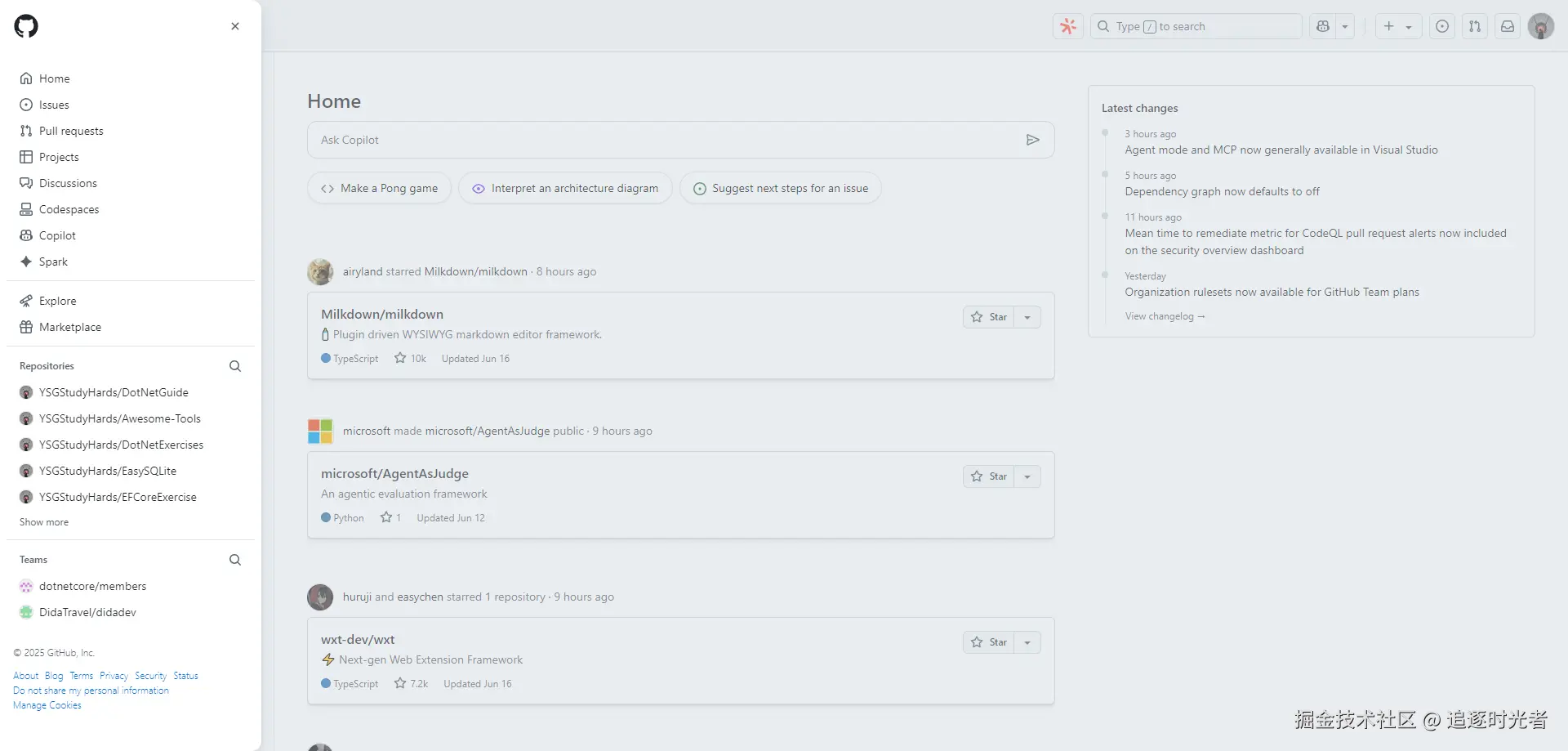This screenshot has height=751, width=1568.
Task: Open YSGStudyHards/EasySQLite repository
Action: 108,471
